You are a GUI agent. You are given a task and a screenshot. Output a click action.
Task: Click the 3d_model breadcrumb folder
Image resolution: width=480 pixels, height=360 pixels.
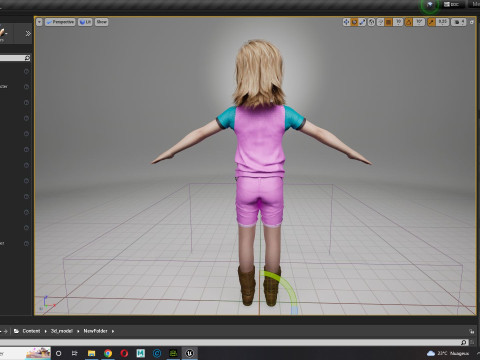62,331
